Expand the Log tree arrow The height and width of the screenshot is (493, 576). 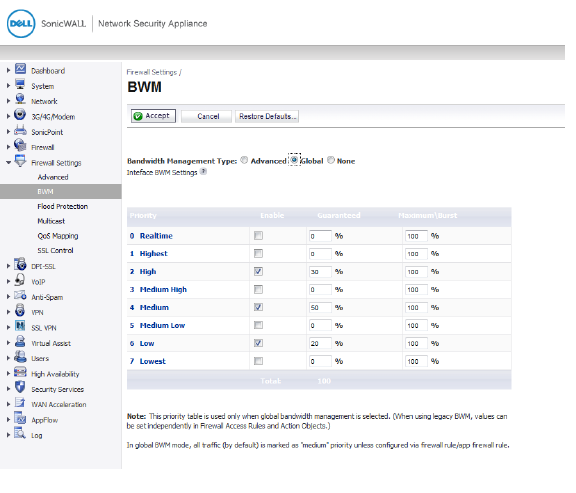[8, 435]
